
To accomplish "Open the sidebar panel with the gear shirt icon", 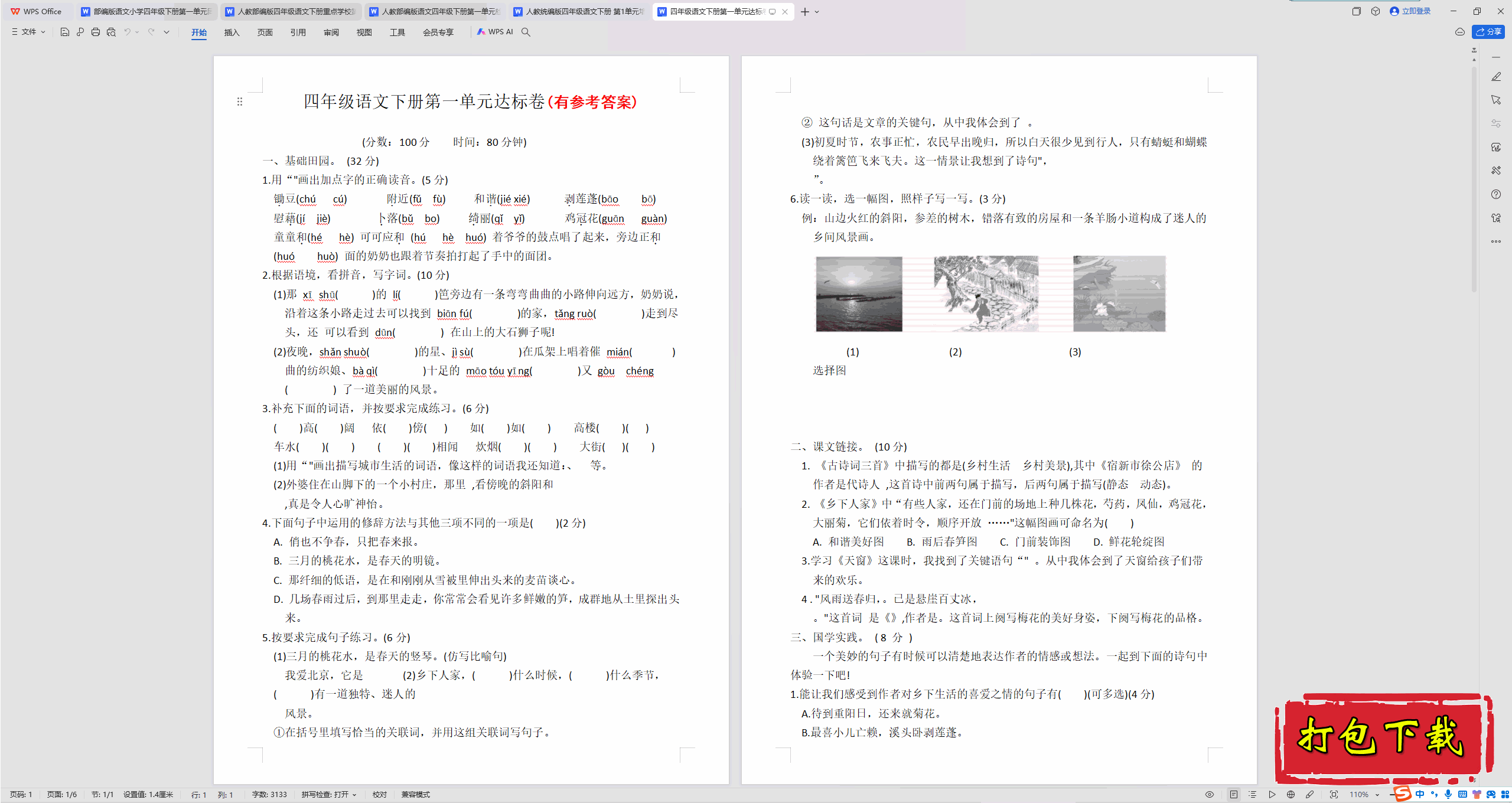I will 1496,218.
